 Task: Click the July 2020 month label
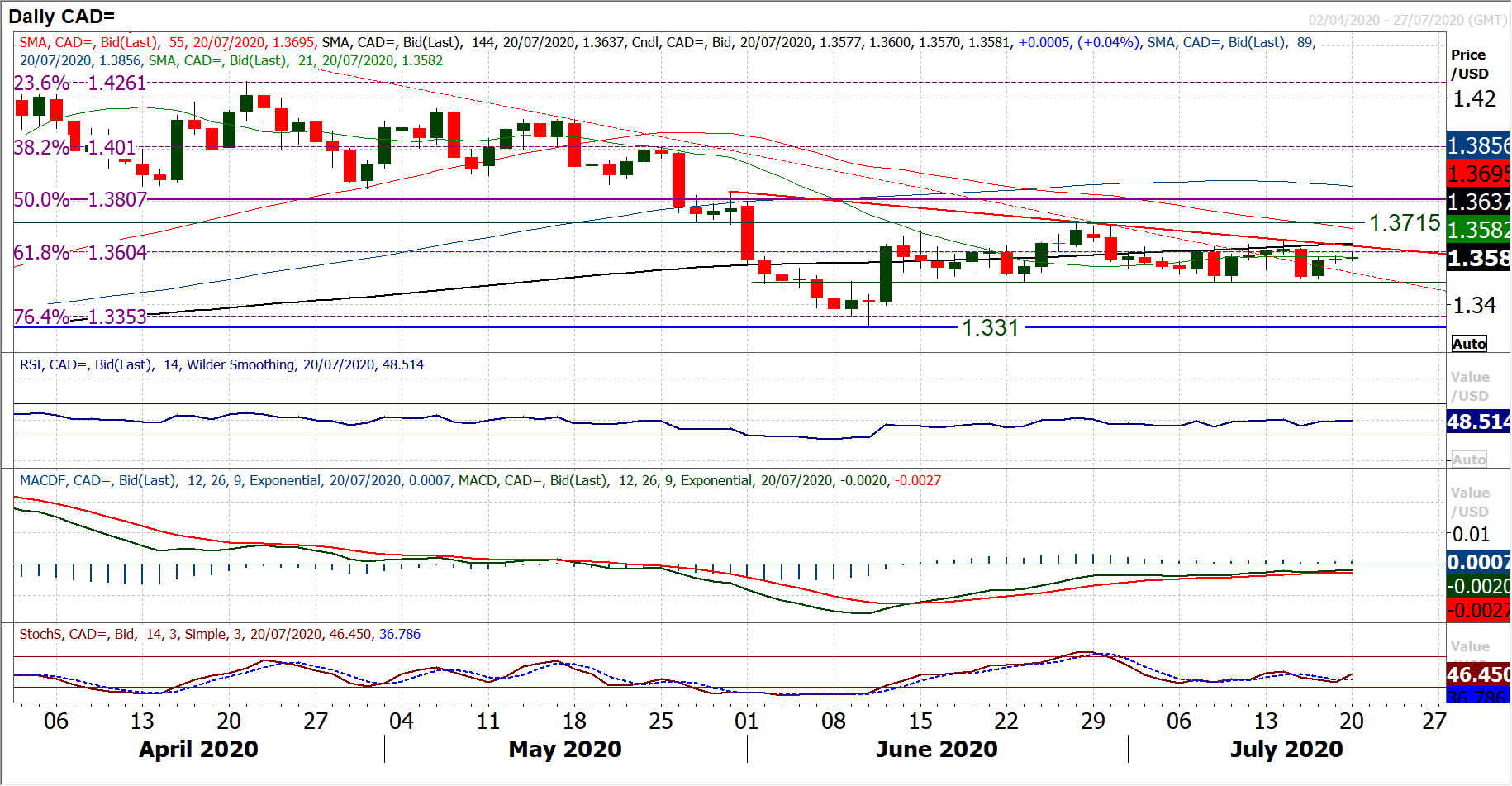(x=1286, y=749)
